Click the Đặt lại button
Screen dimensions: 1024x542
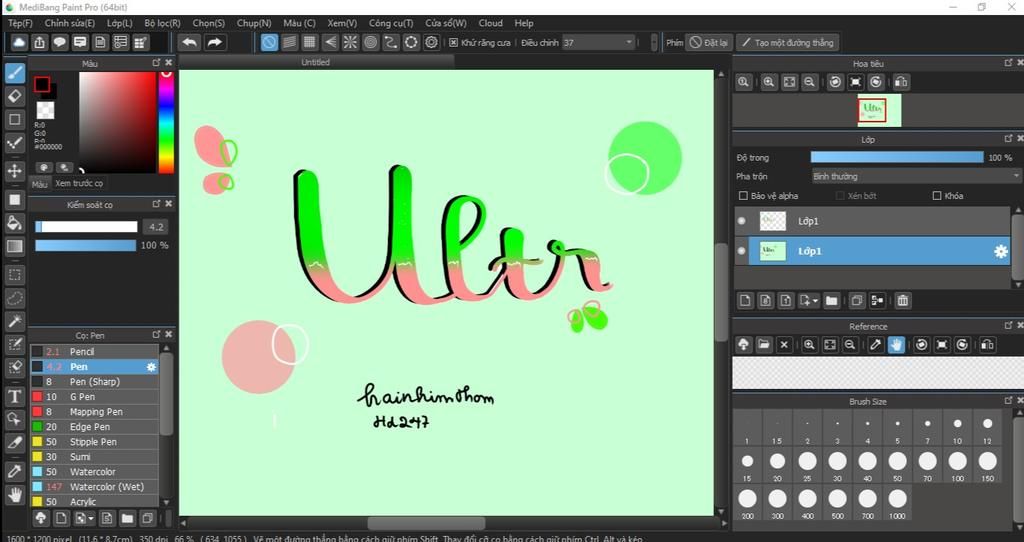(709, 42)
